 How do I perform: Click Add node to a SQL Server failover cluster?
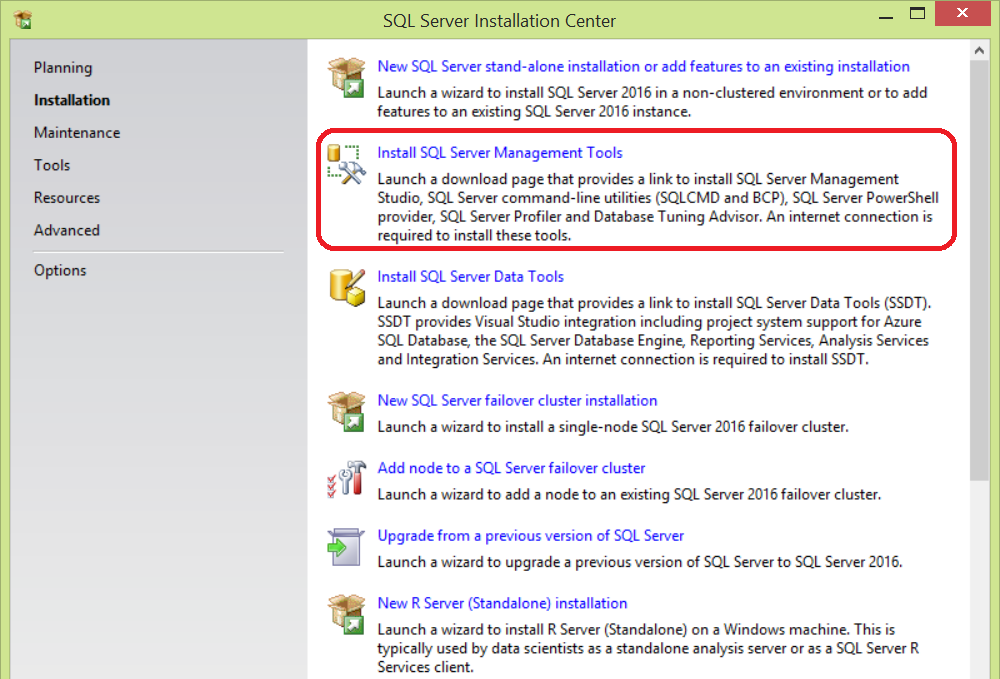[511, 468]
